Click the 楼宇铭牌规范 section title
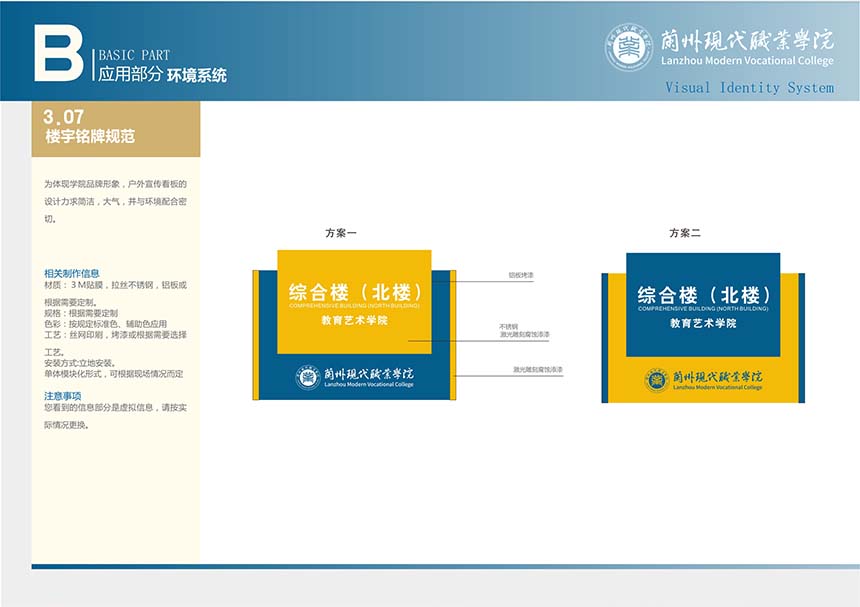 click(x=90, y=137)
